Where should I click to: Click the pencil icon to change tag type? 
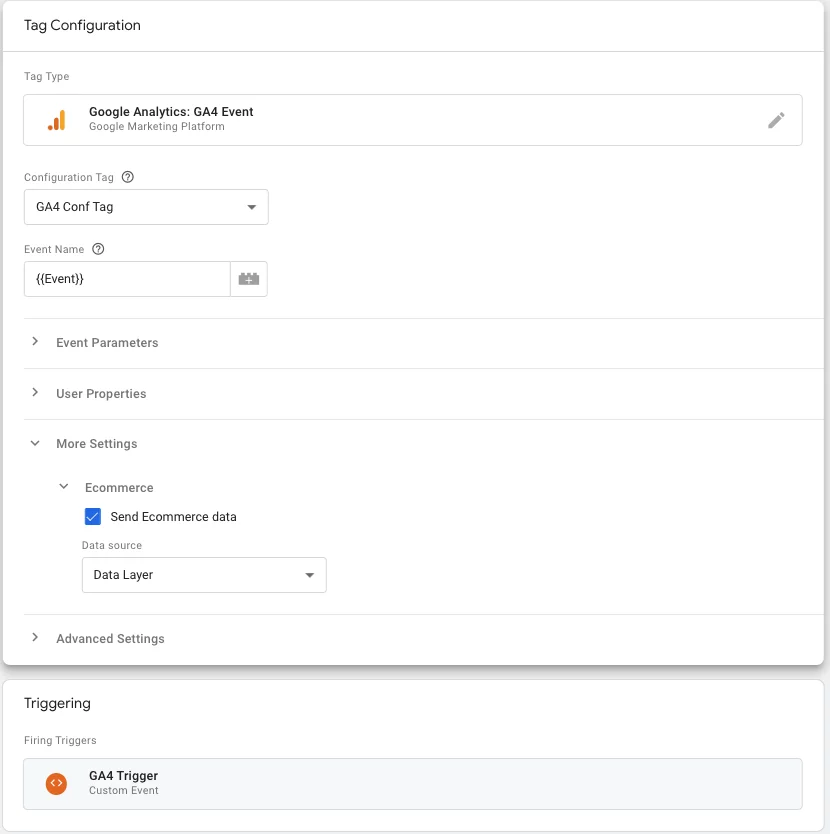776,119
